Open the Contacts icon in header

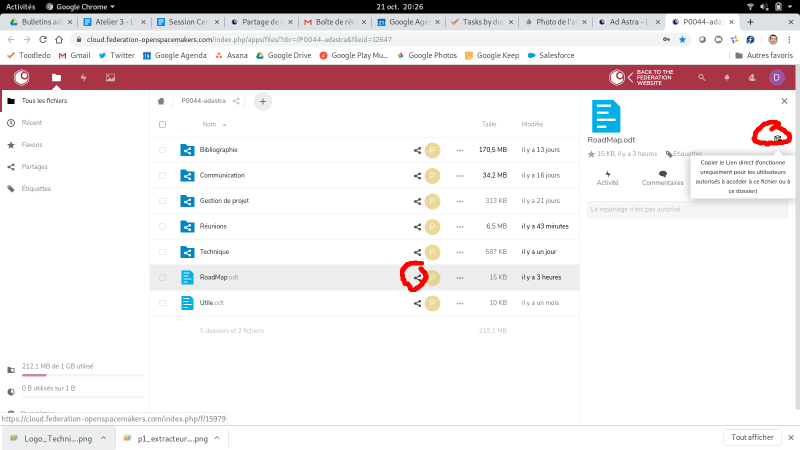click(x=751, y=77)
